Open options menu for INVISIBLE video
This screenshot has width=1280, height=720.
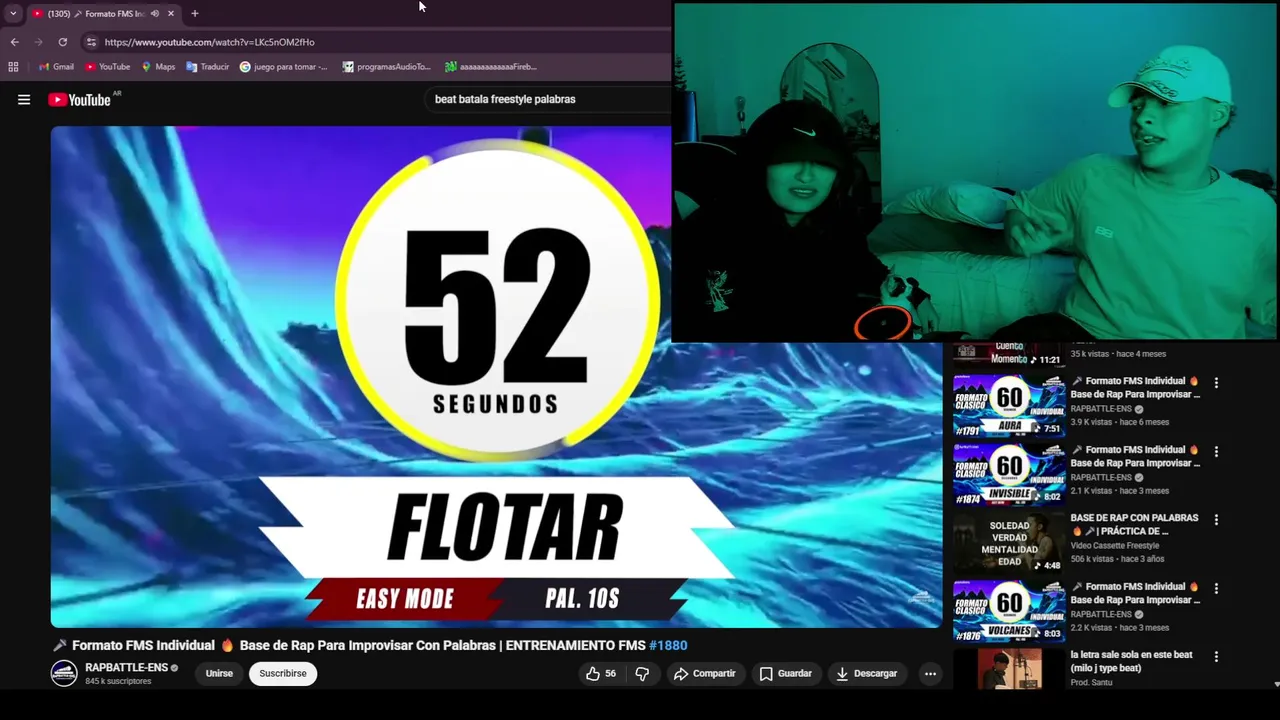pos(1216,452)
